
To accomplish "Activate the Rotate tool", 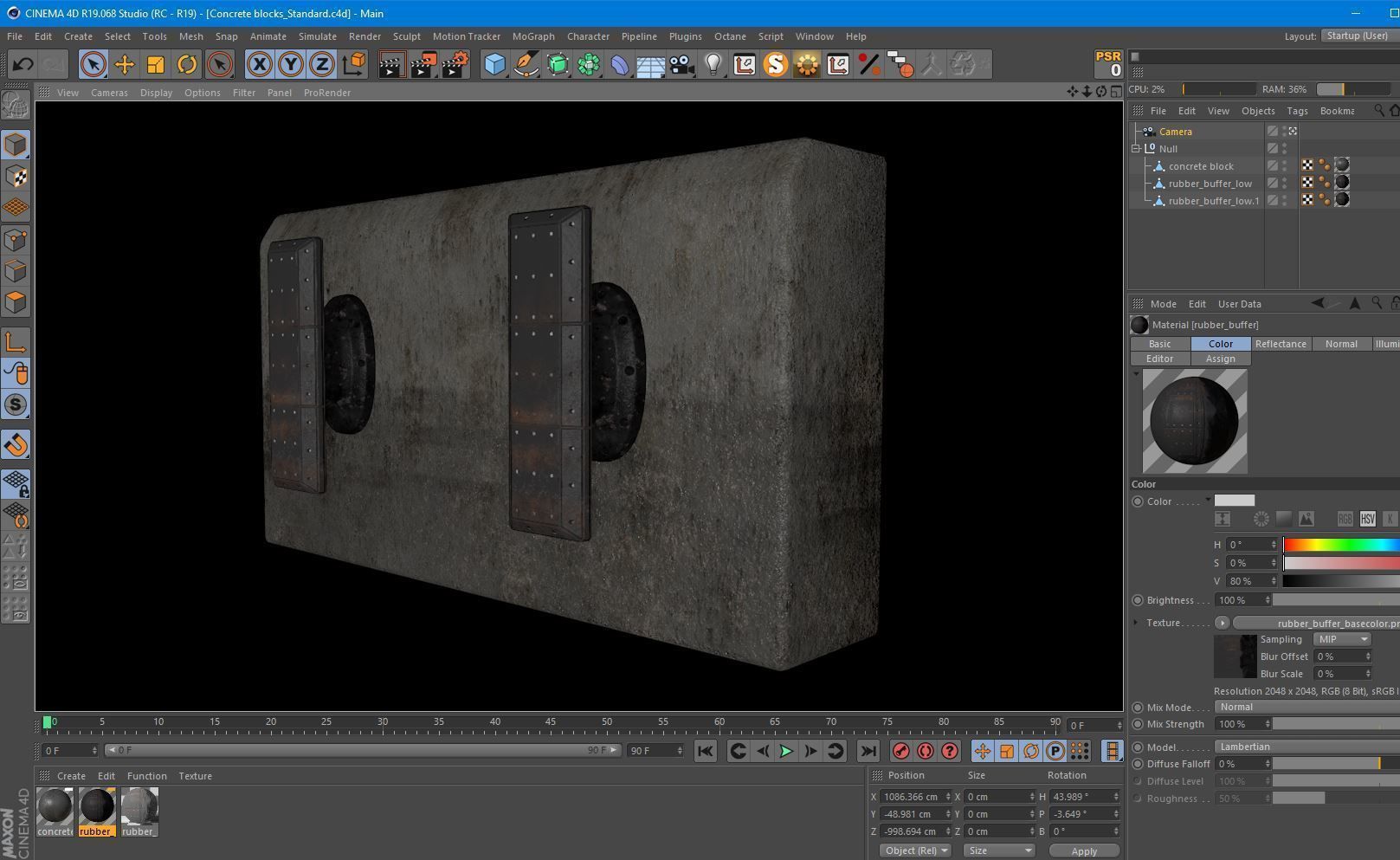I will [186, 64].
